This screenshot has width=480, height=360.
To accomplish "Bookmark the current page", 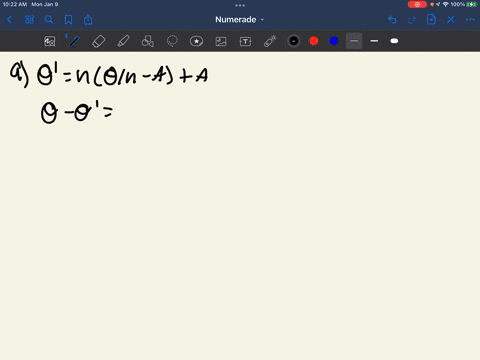I will [68, 20].
